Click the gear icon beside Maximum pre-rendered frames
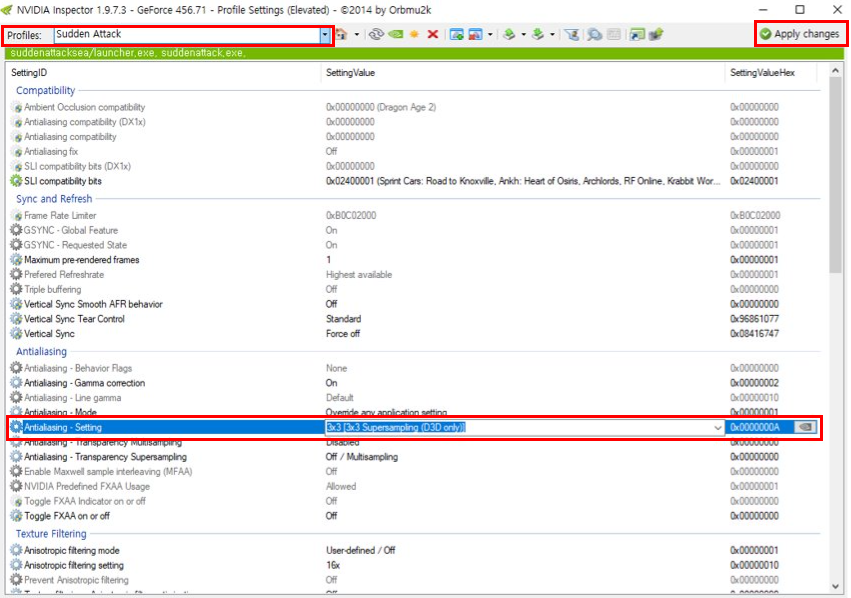Viewport: 851px width, 598px height. coord(17,260)
